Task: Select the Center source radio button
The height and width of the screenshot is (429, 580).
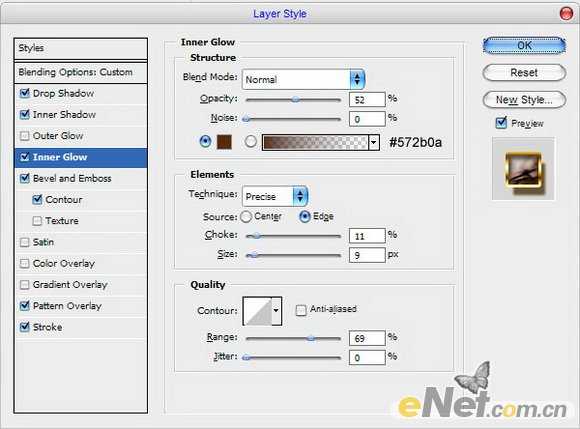Action: point(246,217)
